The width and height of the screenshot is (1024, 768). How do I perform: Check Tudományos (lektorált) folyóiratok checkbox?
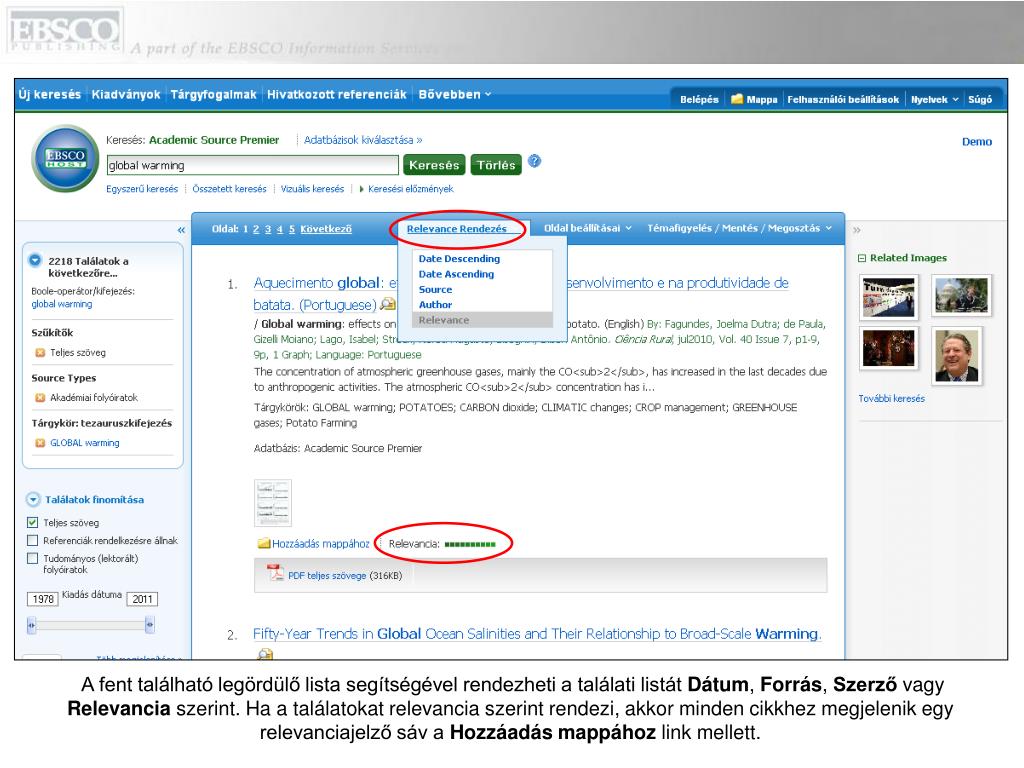point(33,558)
